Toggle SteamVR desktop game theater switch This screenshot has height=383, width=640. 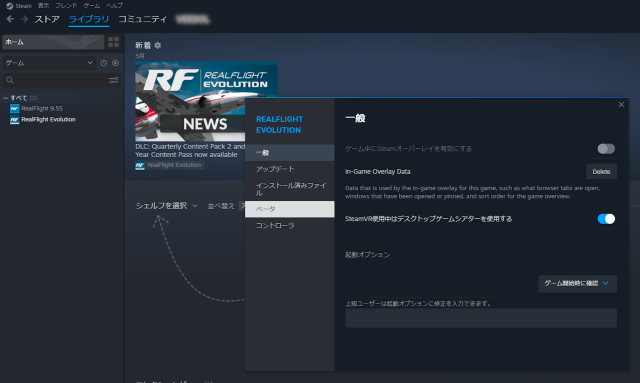(606, 219)
